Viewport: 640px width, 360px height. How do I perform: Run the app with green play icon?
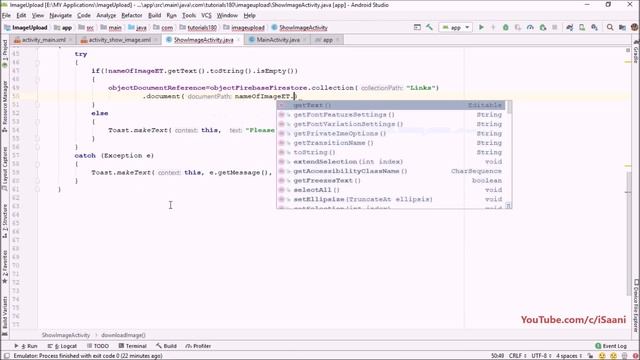481,27
